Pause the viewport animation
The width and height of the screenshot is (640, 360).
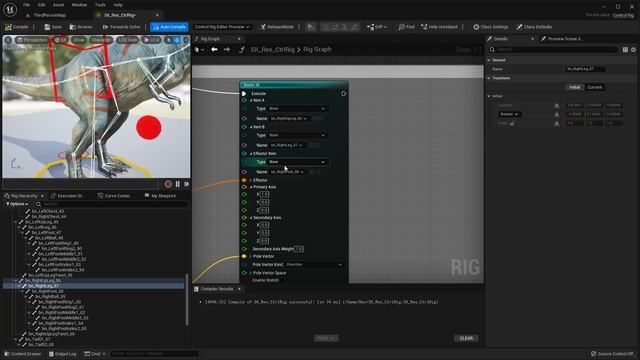click(178, 184)
